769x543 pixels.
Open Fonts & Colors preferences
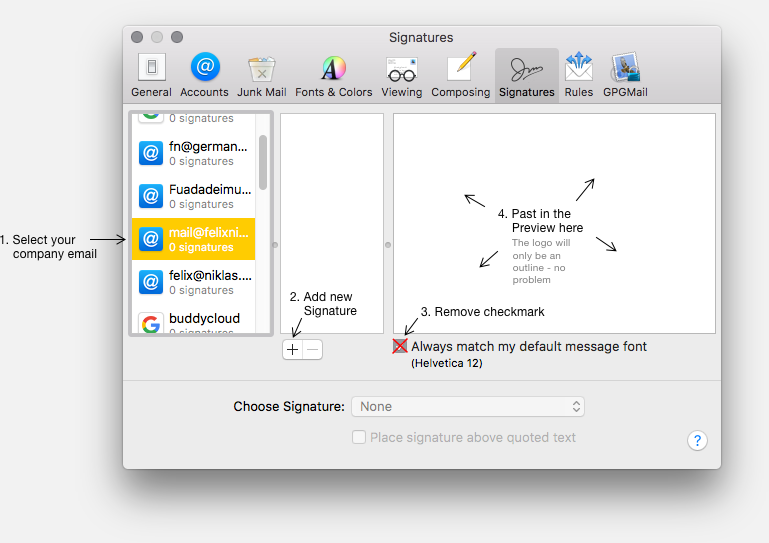(x=333, y=75)
